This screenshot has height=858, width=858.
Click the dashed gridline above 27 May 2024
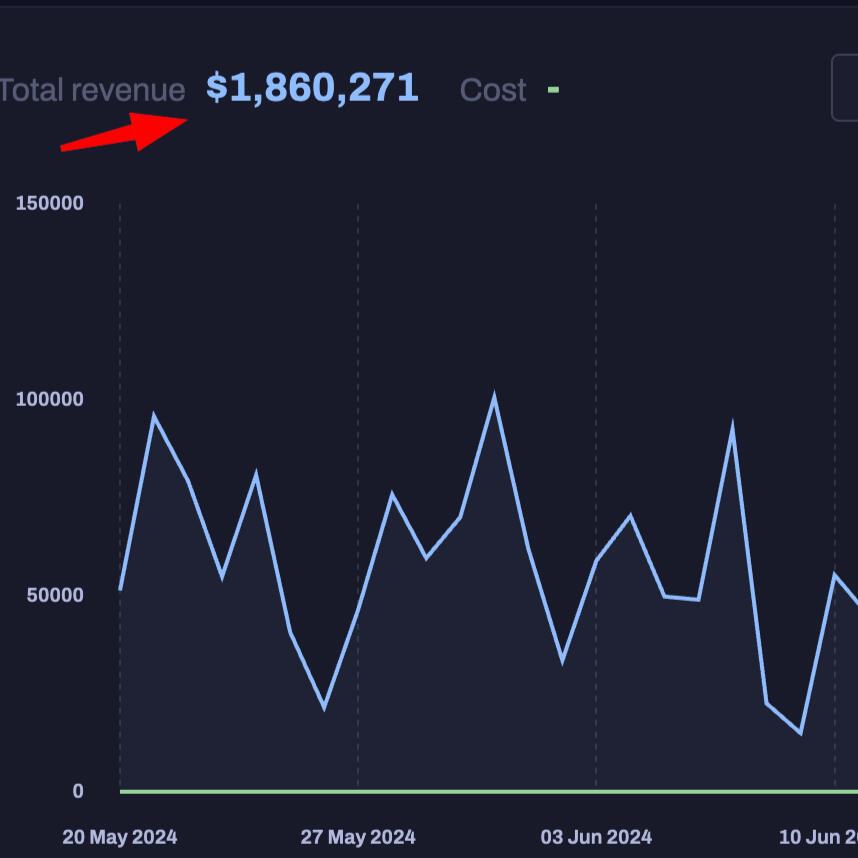click(358, 300)
